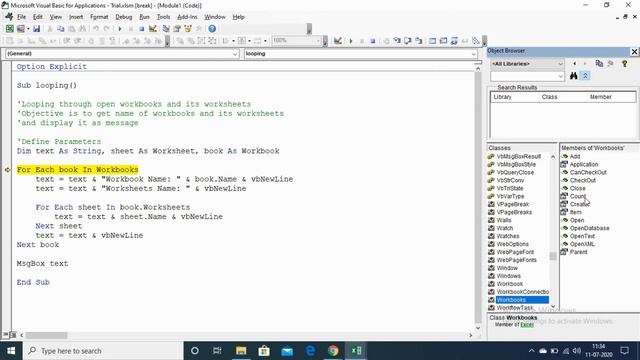
Task: Select the Workbook class in Classes list
Action: pos(509,284)
